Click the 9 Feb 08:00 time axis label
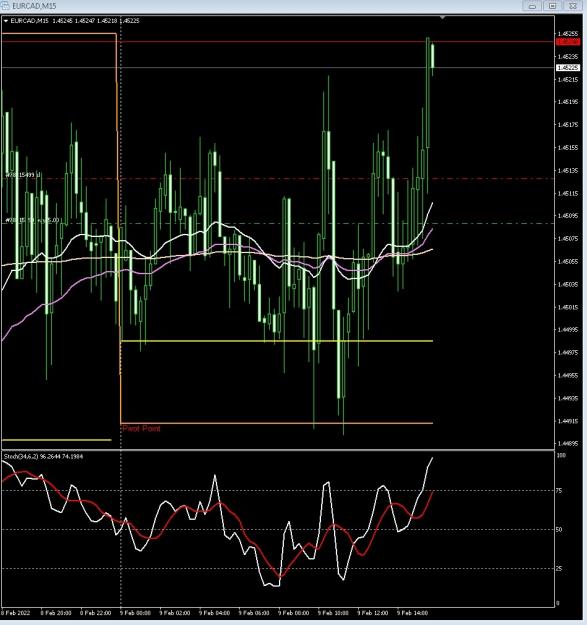Screen dimensions: 587x625 coord(293,613)
